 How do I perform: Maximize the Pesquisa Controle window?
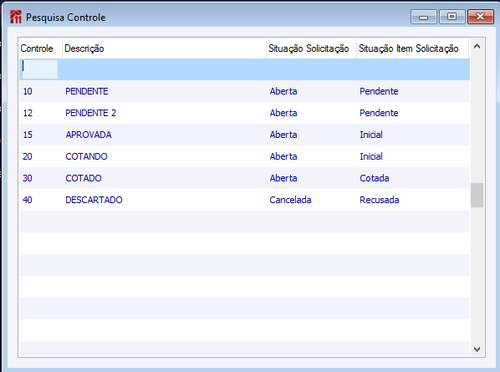(452, 17)
